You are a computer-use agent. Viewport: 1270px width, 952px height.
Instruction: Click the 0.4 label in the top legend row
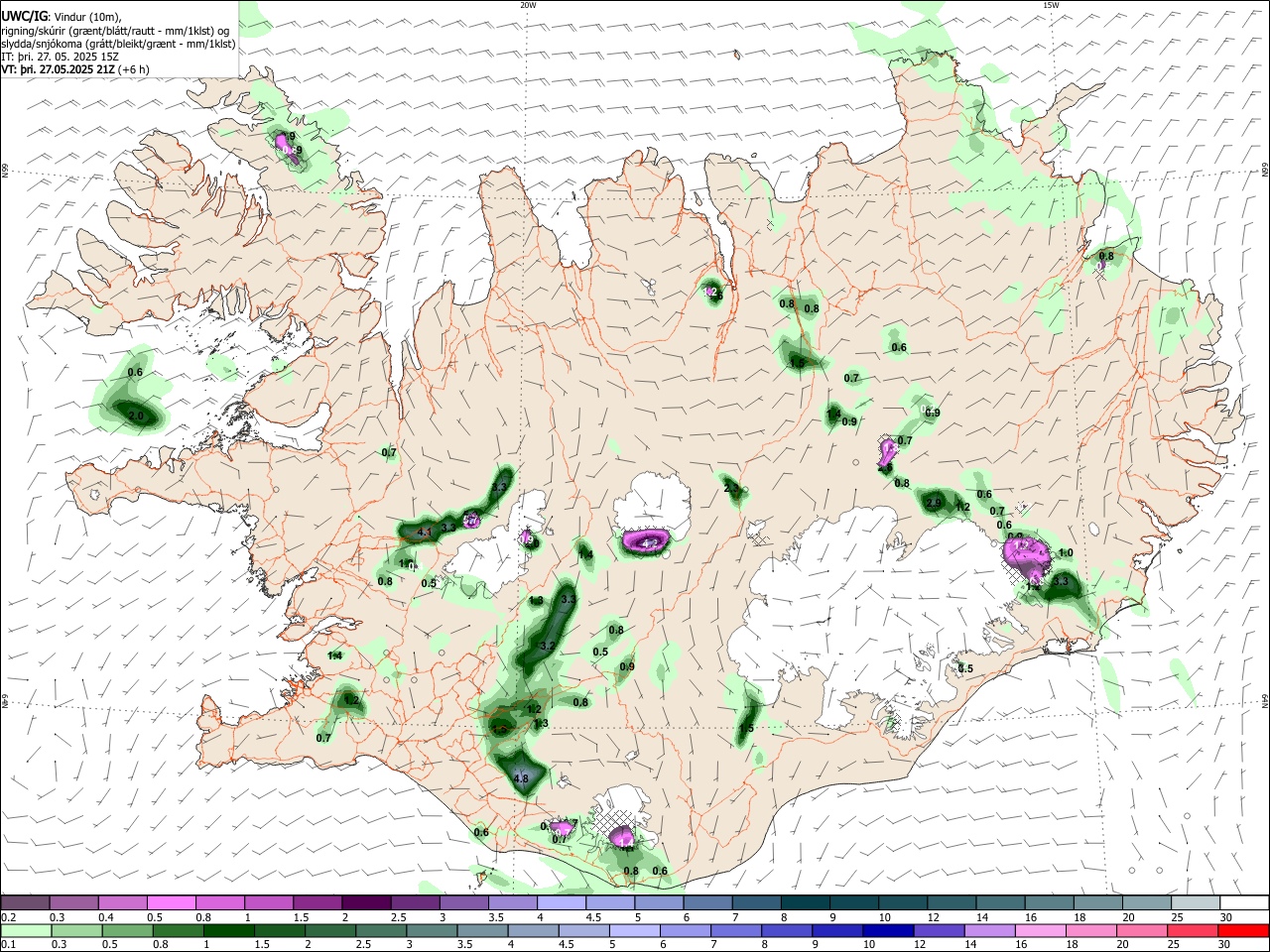click(105, 917)
